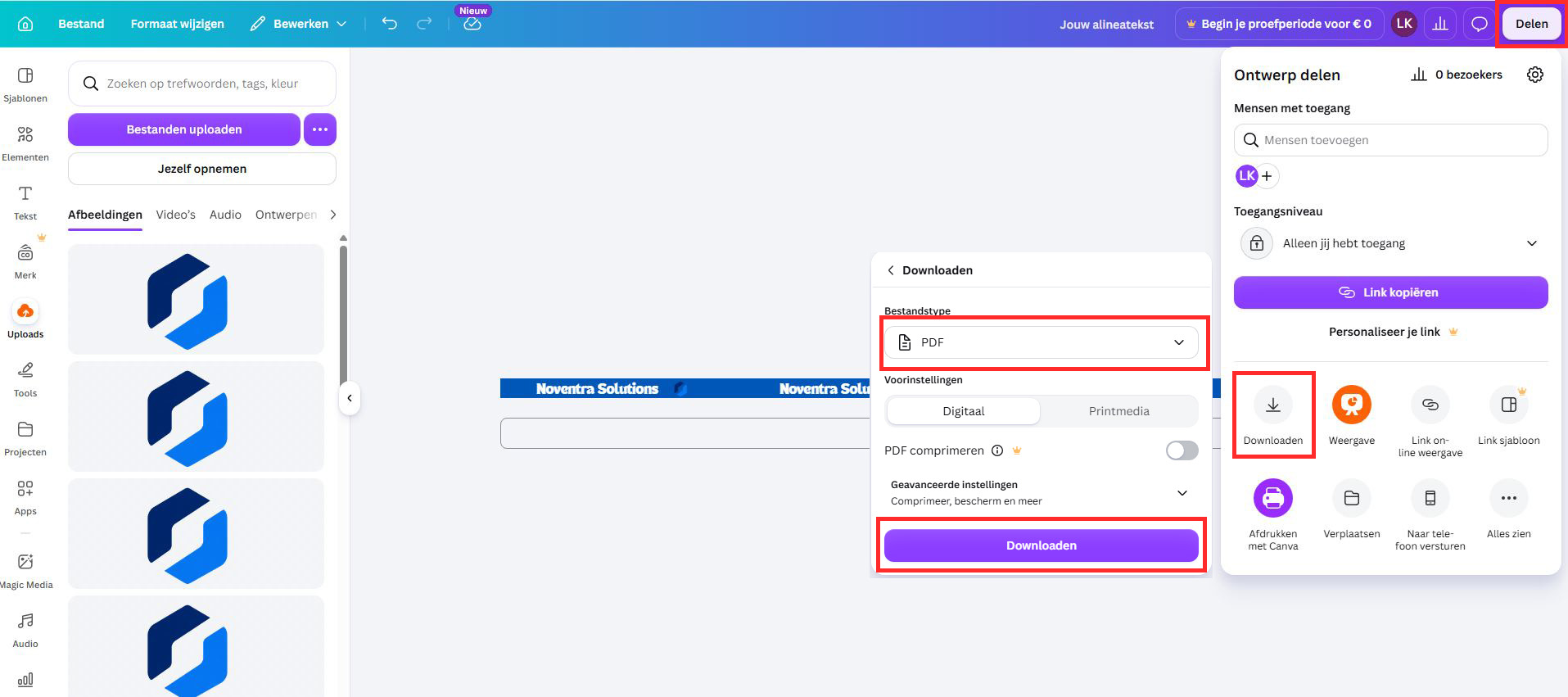This screenshot has width=1568, height=697.
Task: Select the Digitaal preset option
Action: 963,411
